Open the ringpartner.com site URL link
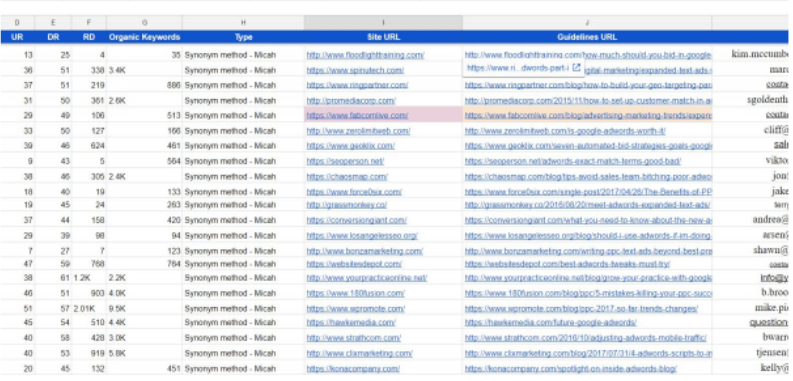 [x=357, y=86]
